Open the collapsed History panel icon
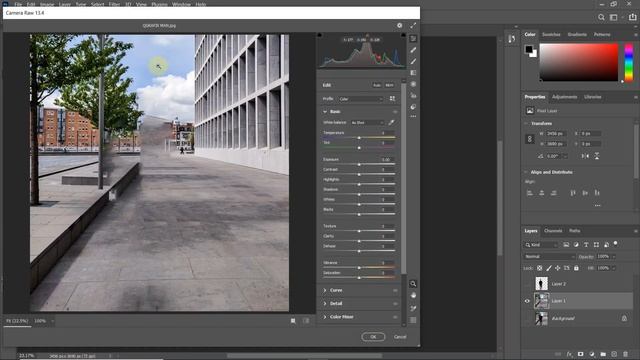The image size is (640, 360). [512, 39]
